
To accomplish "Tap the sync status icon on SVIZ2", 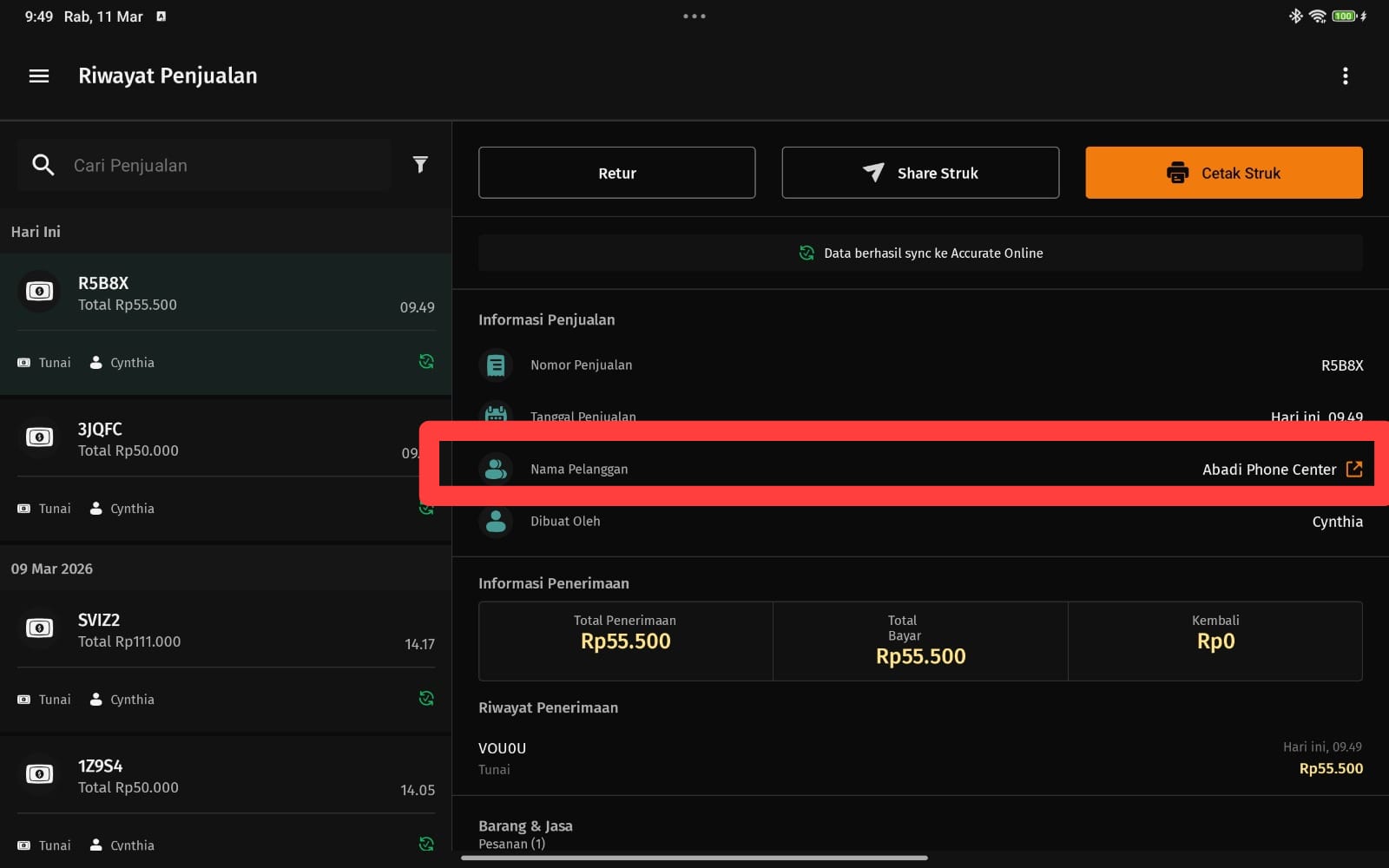I will (426, 699).
